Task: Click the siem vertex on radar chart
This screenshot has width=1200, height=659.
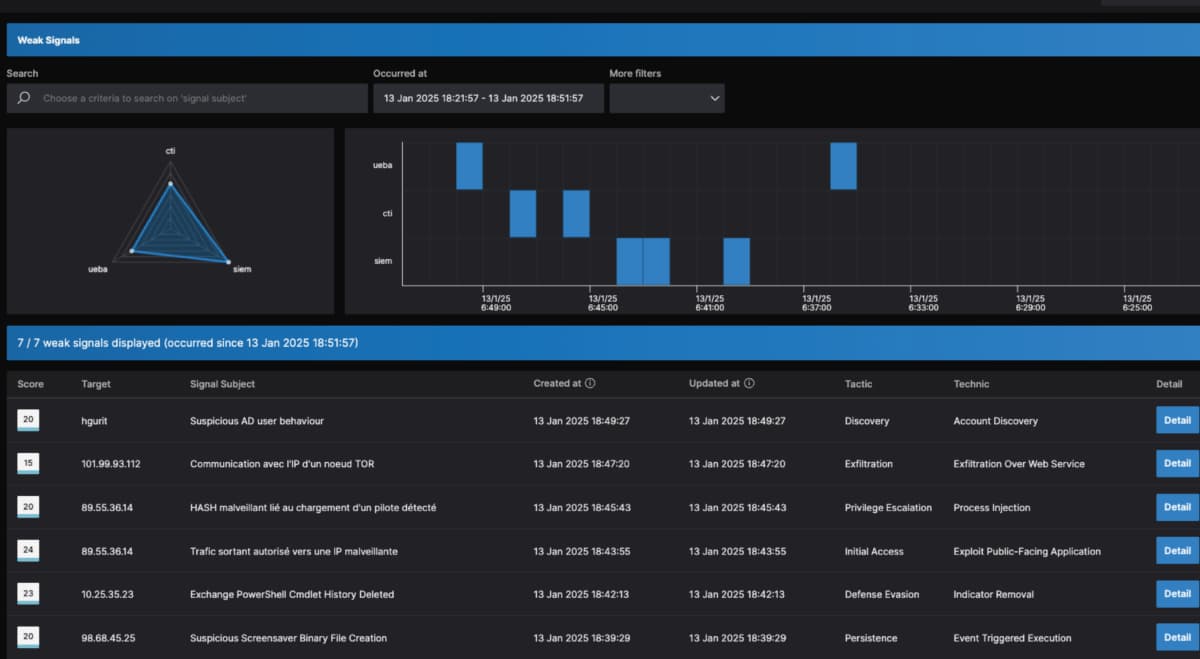Action: [x=229, y=262]
